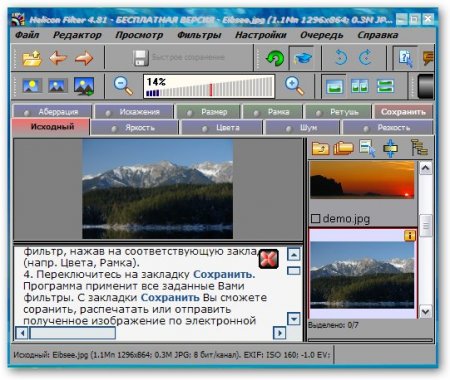450x380 pixels.
Task: Select the first image view mode icon
Action: 32,86
